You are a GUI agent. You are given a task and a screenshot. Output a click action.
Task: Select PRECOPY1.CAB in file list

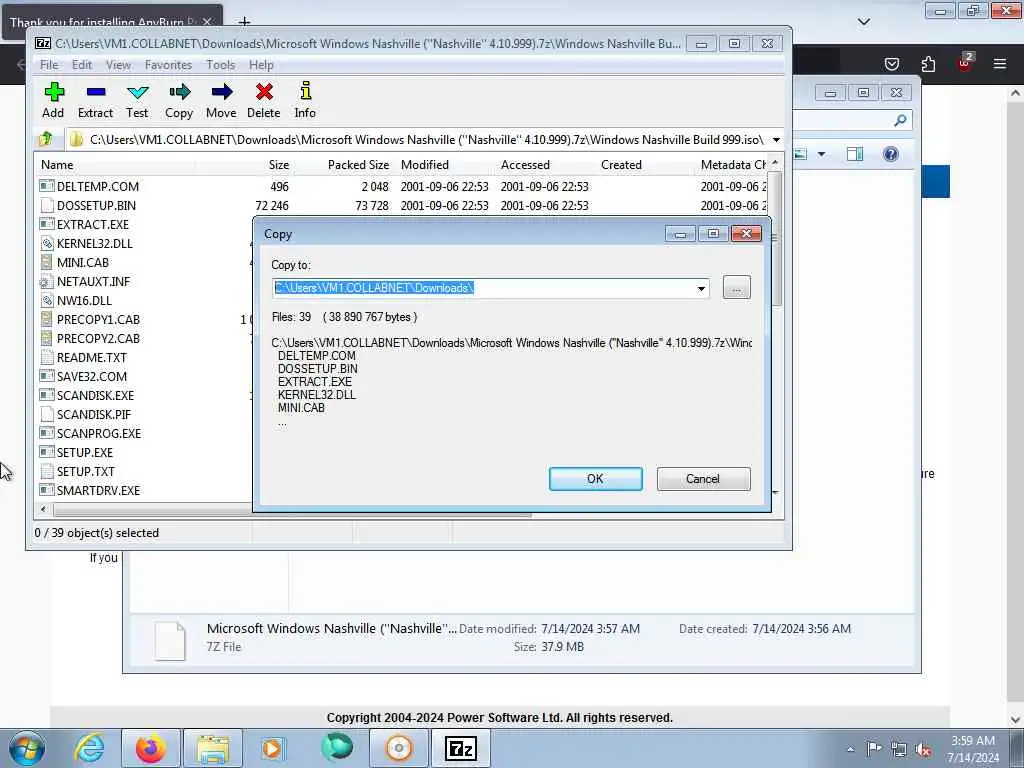click(x=99, y=319)
